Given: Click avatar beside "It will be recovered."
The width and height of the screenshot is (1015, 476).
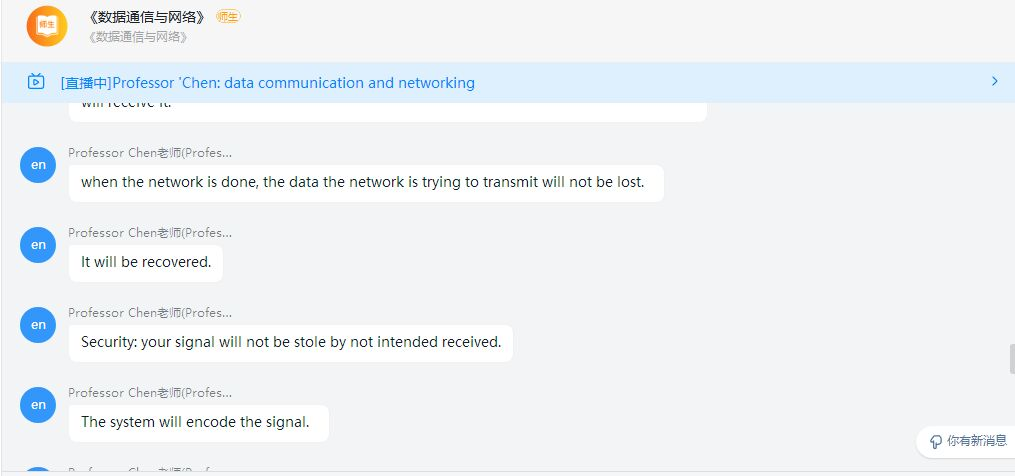Looking at the screenshot, I should tap(38, 244).
